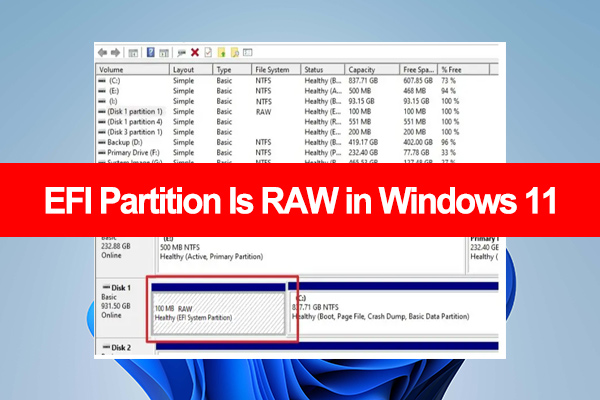Sort by the File System column header
Screen dimensions: 600x400
(276, 70)
